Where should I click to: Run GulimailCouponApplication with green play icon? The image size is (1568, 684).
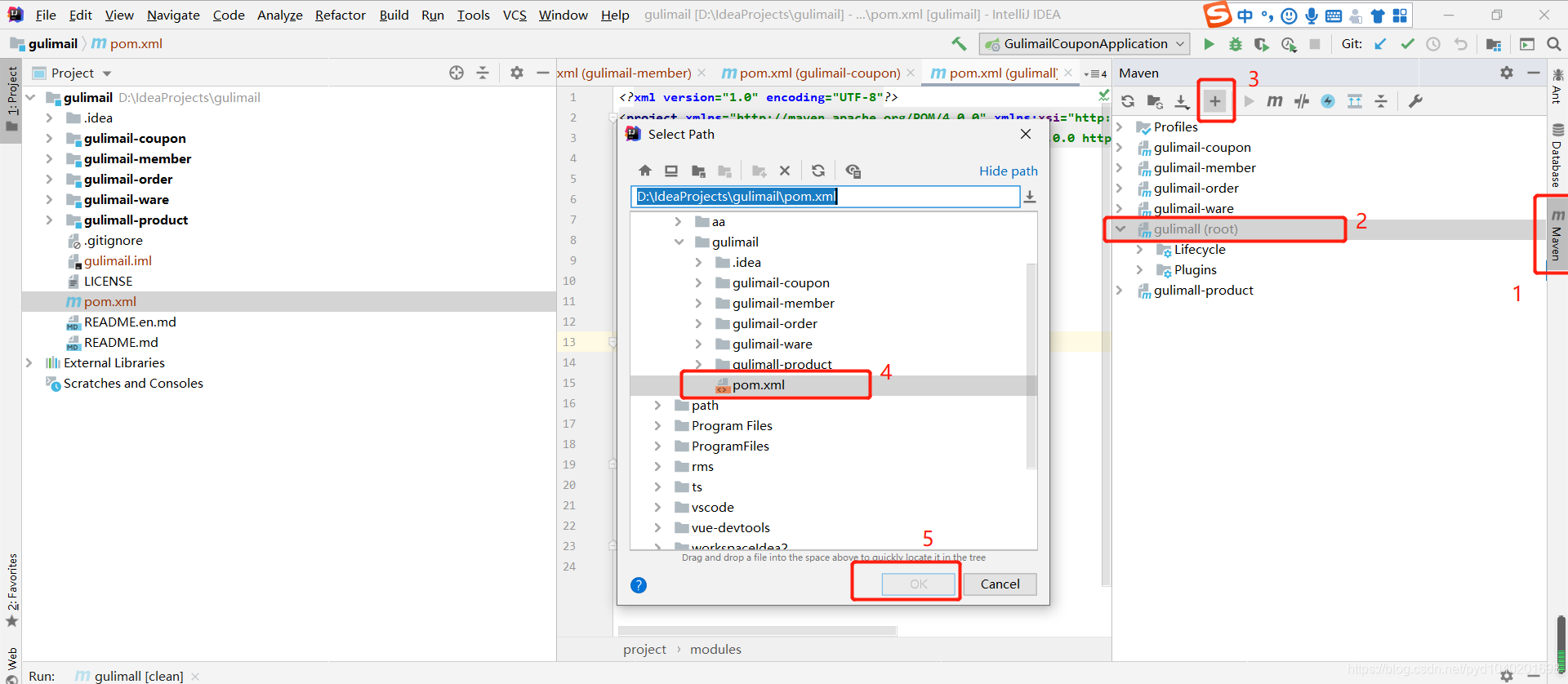coord(1209,44)
